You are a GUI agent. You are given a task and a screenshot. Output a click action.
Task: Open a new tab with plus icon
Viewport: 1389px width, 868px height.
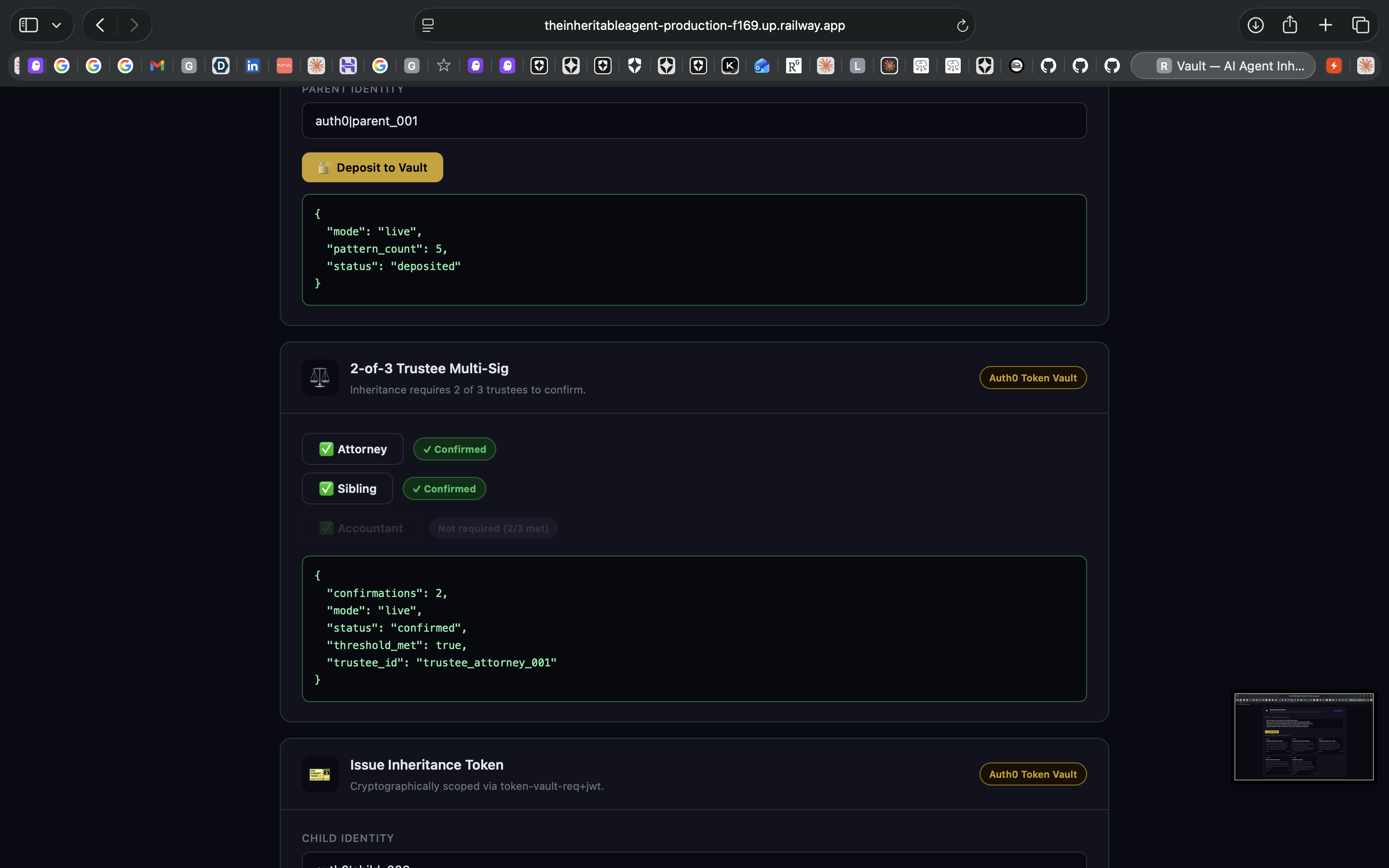pos(1325,25)
